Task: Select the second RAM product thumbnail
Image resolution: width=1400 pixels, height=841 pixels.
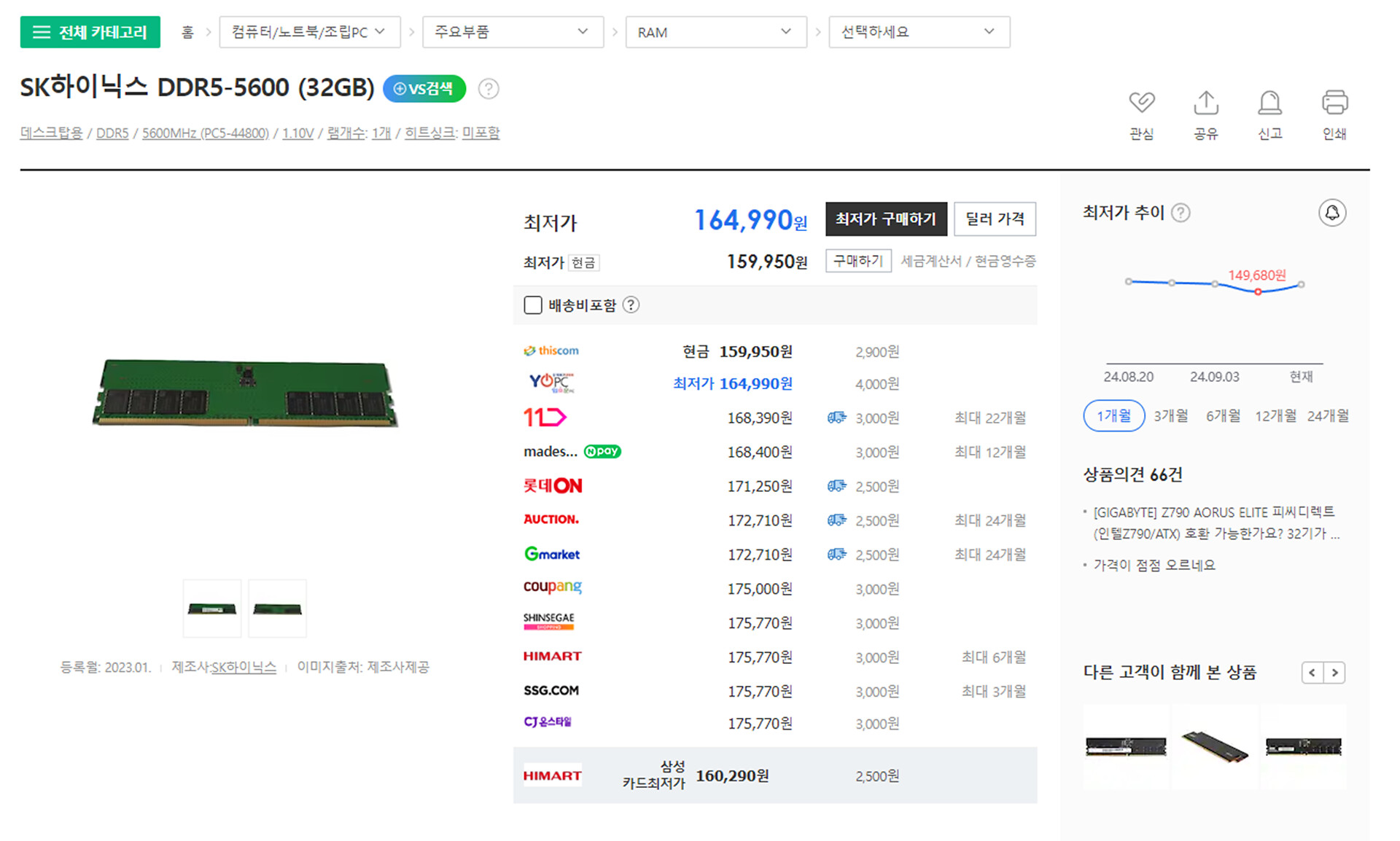Action: [x=277, y=609]
